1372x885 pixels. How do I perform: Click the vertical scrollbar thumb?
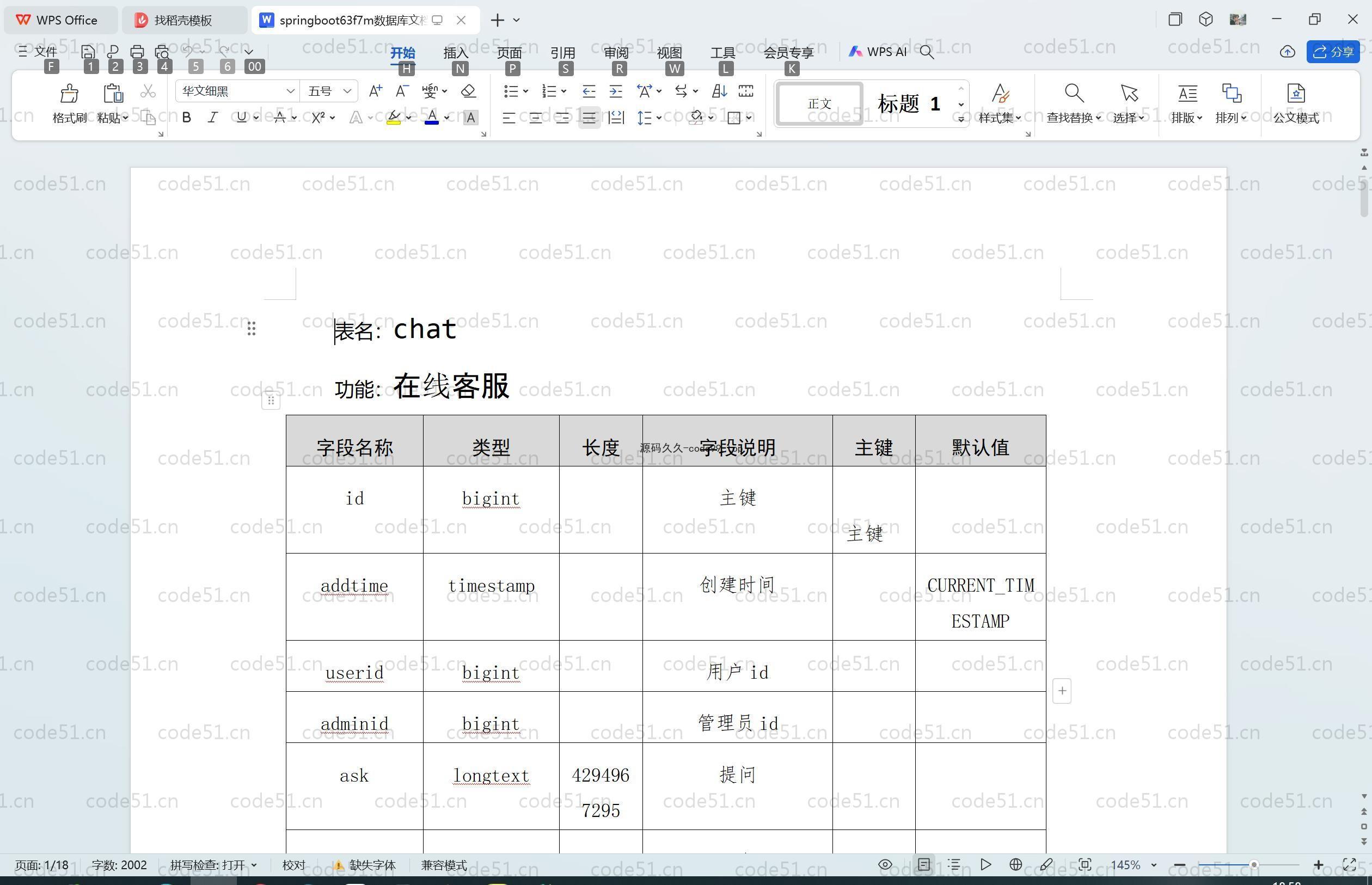tap(1364, 197)
